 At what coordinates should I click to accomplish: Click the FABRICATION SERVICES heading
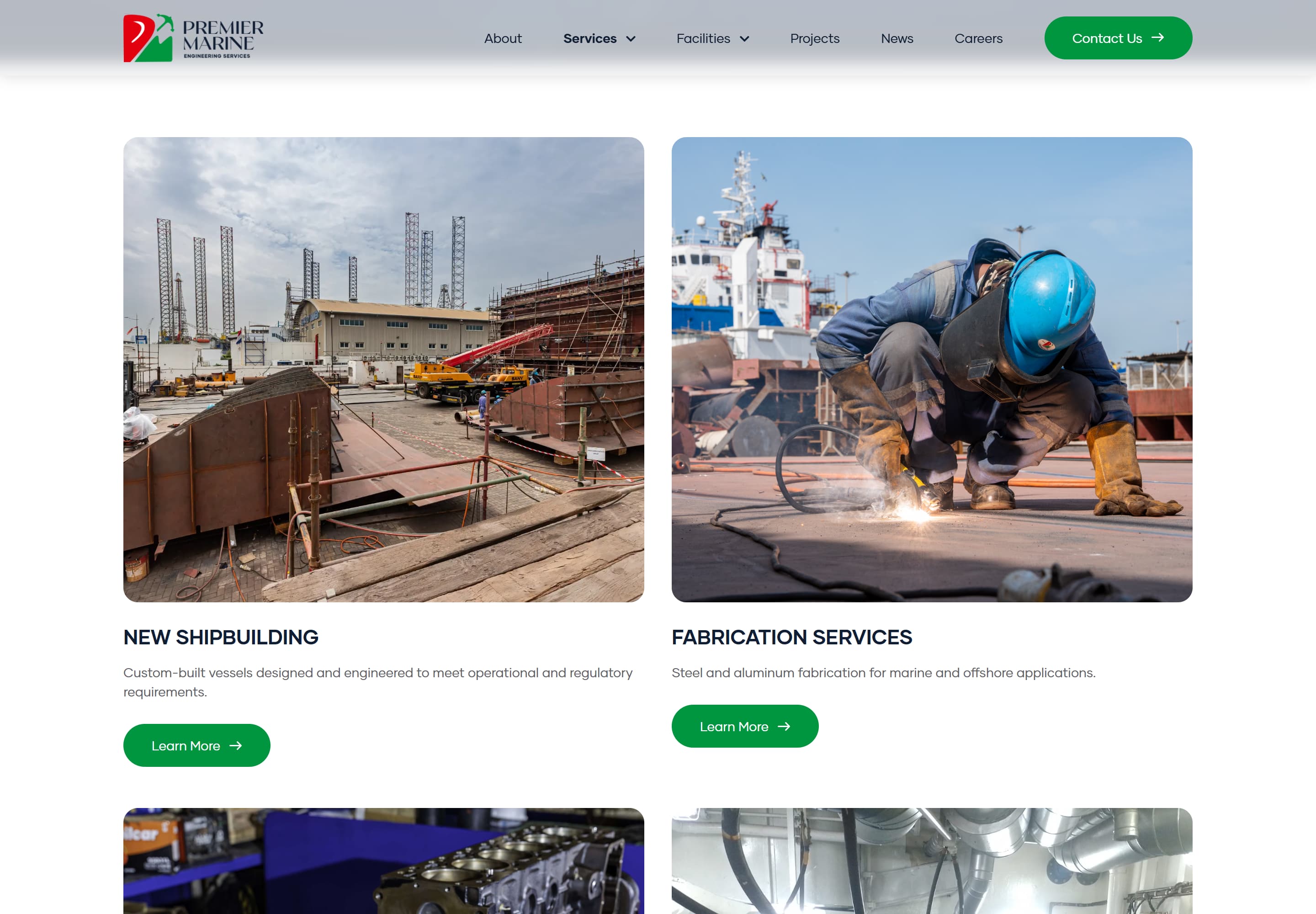[x=791, y=638]
